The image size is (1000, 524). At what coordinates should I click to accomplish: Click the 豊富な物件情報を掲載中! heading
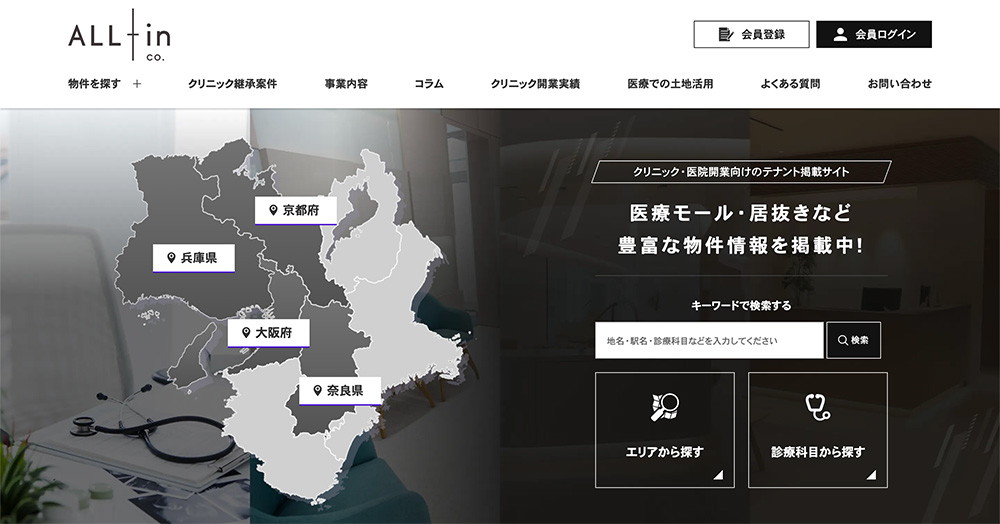[741, 245]
